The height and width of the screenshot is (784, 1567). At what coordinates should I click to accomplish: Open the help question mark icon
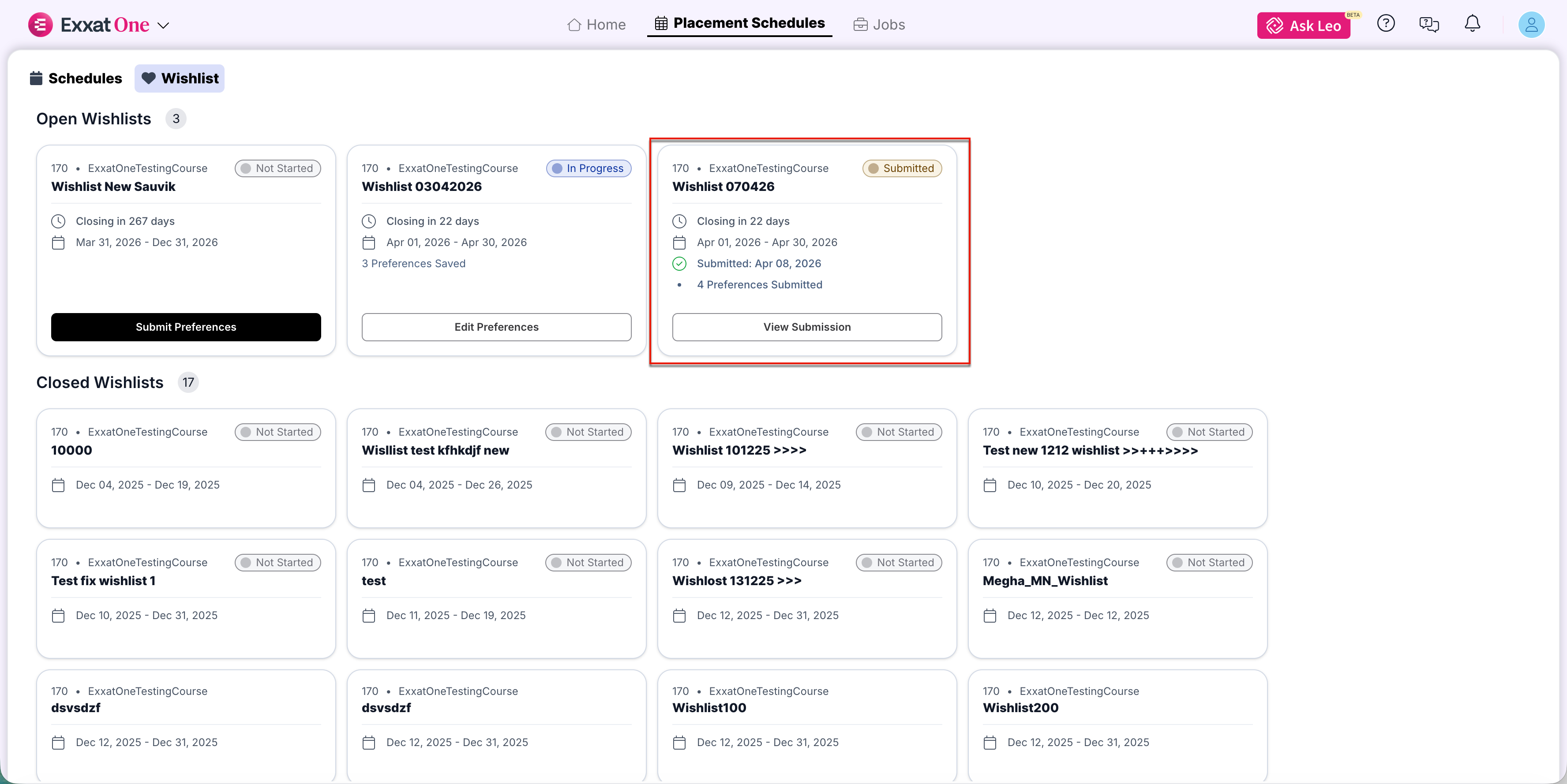pyautogui.click(x=1385, y=24)
